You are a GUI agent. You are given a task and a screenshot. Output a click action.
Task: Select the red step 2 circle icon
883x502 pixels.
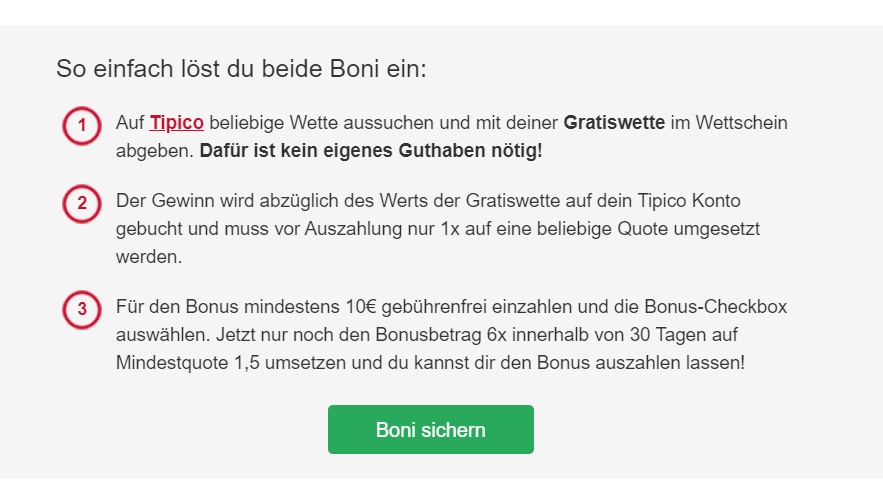tap(82, 204)
